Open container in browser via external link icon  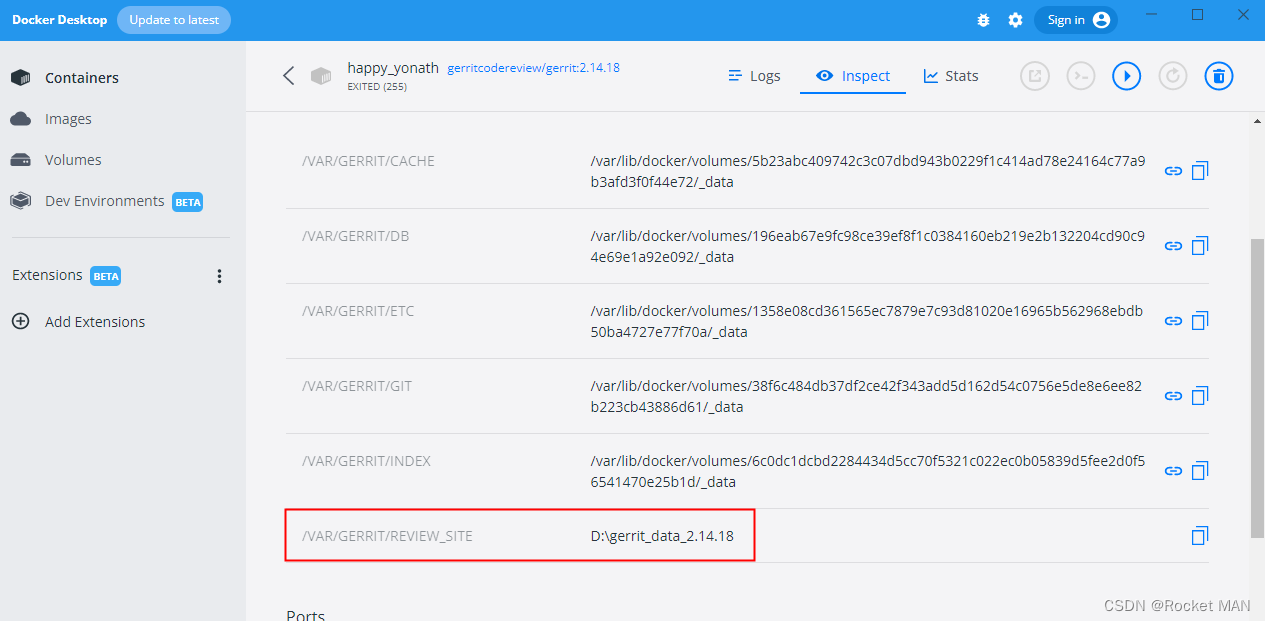(1034, 75)
